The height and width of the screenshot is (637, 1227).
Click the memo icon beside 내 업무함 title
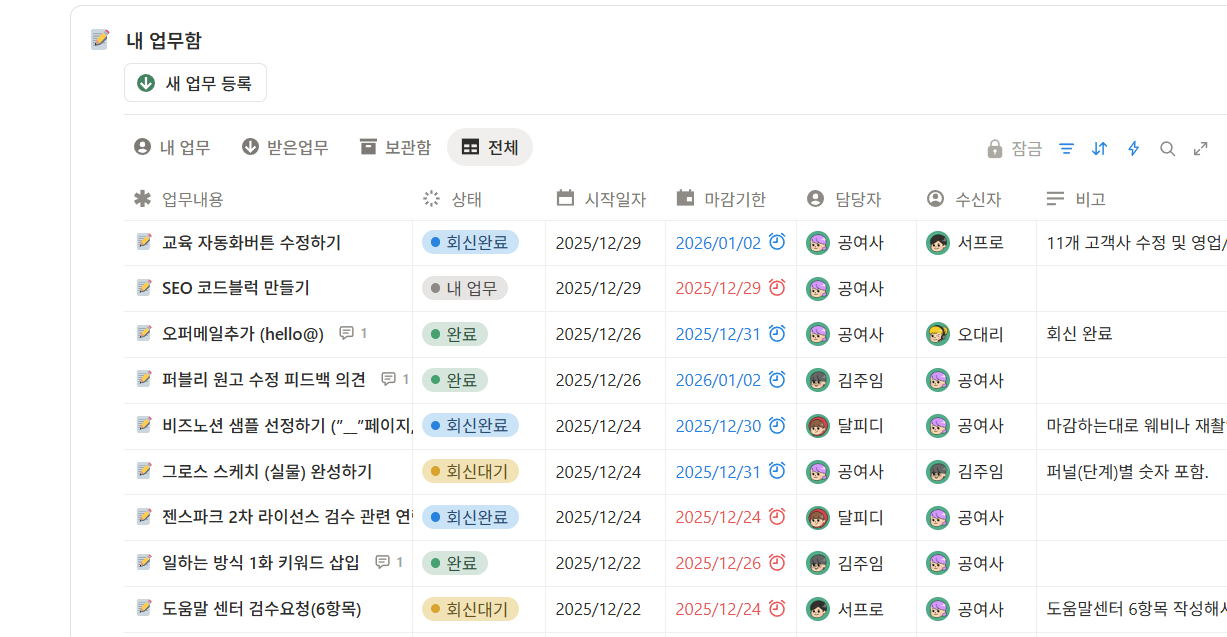99,40
